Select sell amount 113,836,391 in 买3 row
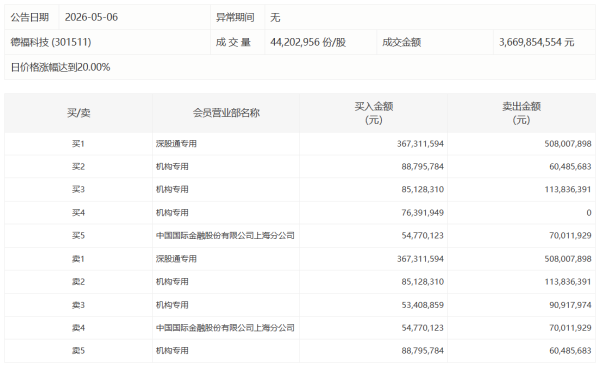 (568, 190)
